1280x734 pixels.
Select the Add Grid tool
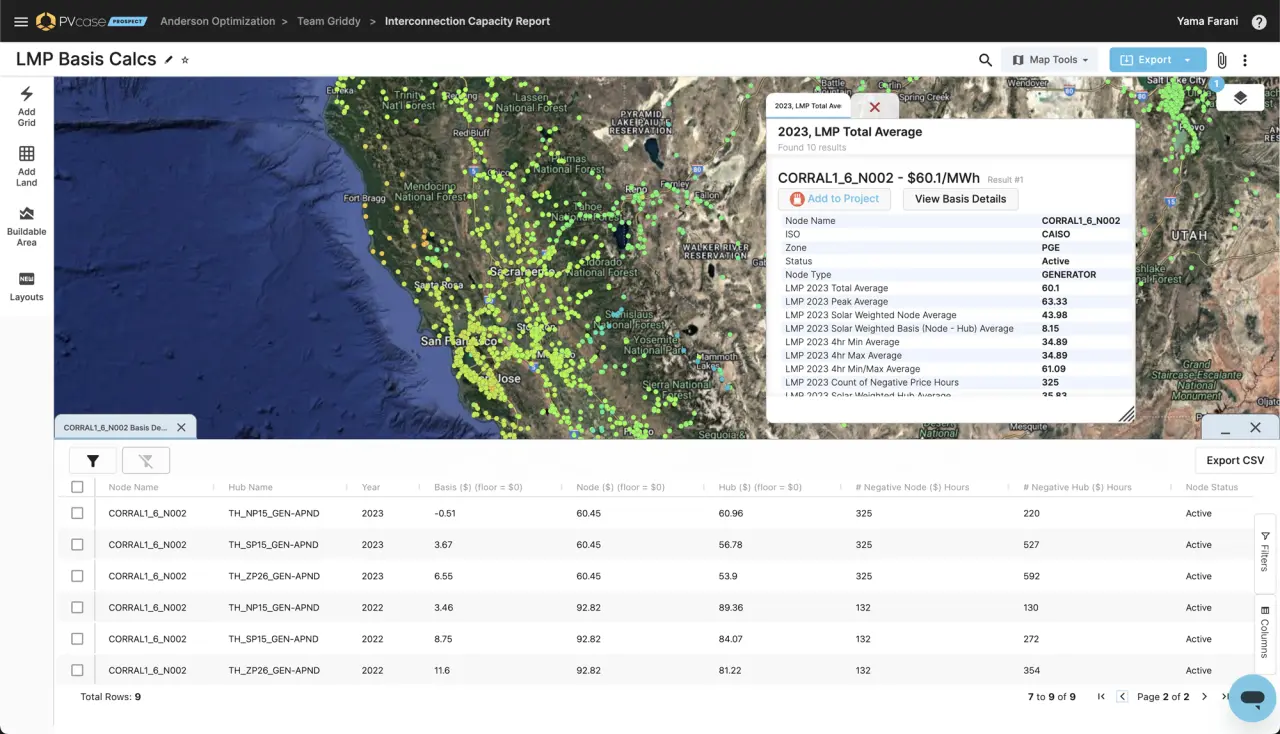click(x=27, y=106)
